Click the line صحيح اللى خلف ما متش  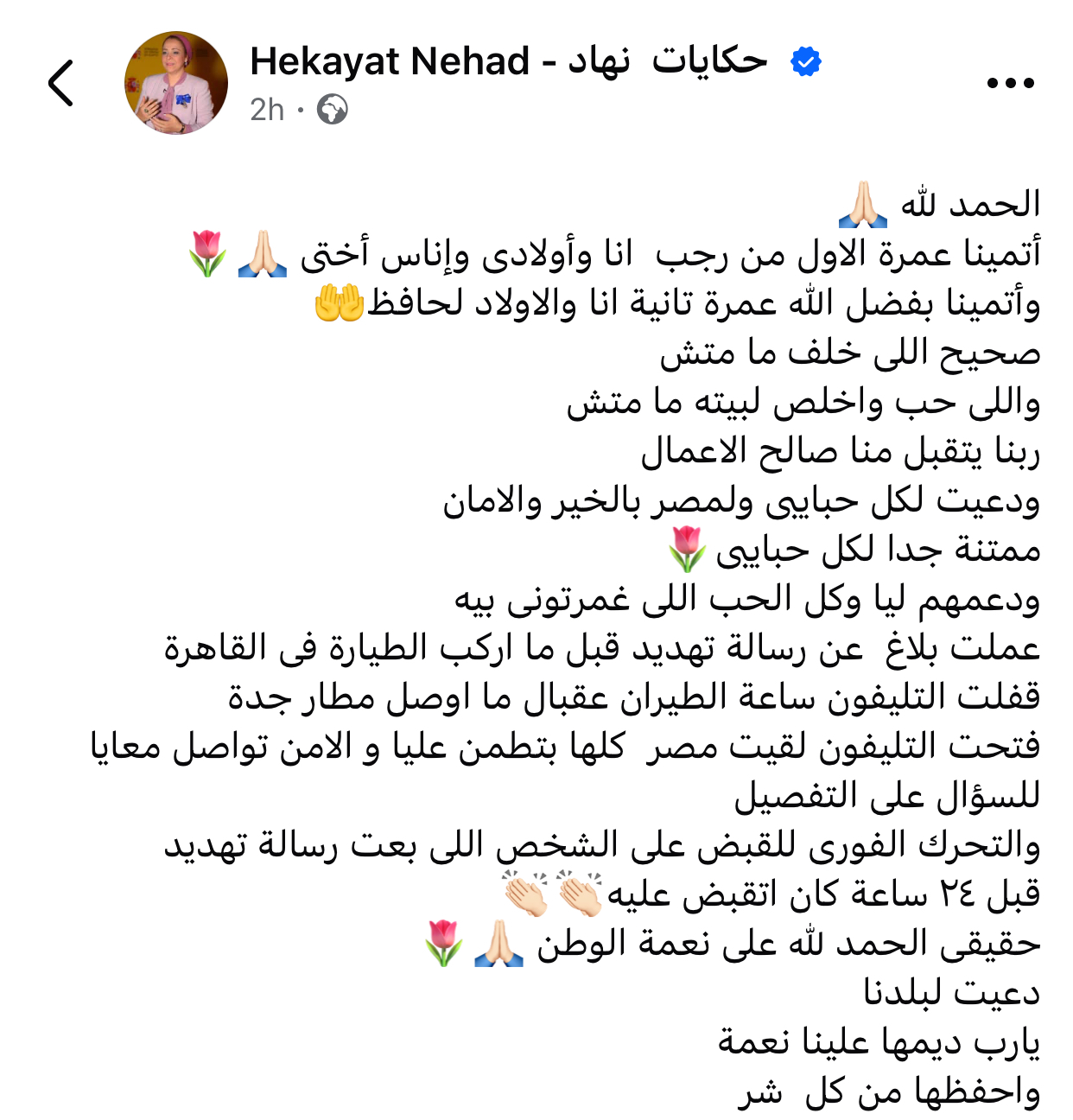(850, 353)
